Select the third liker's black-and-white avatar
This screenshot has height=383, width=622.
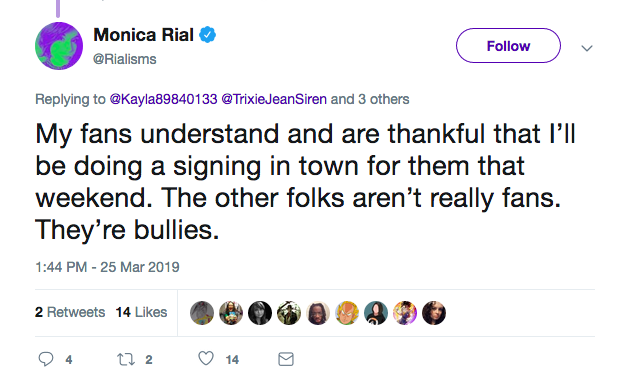[260, 313]
